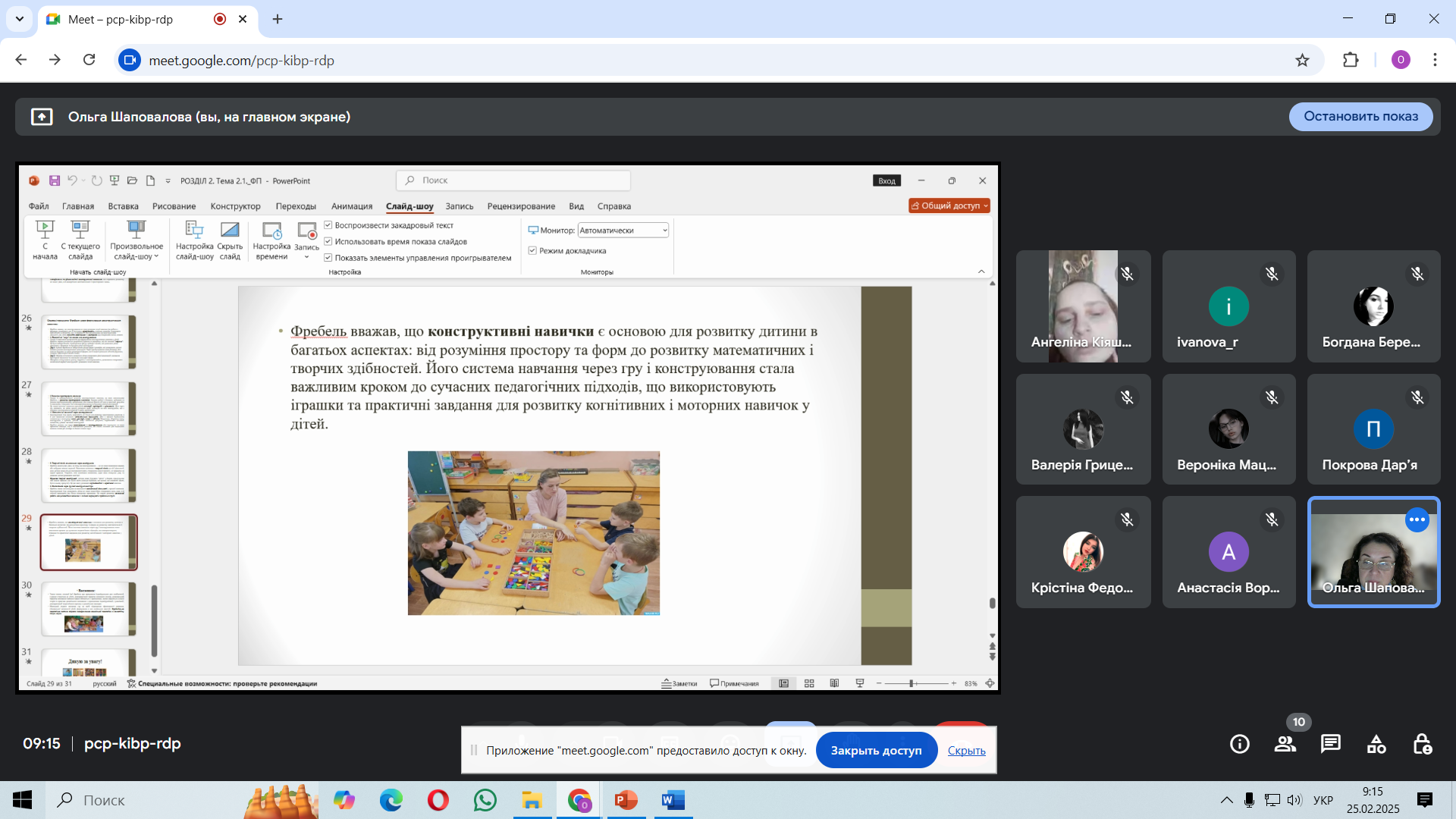1456x819 pixels.
Task: Collapse the PowerPoint ribbon chevron
Action: (981, 271)
